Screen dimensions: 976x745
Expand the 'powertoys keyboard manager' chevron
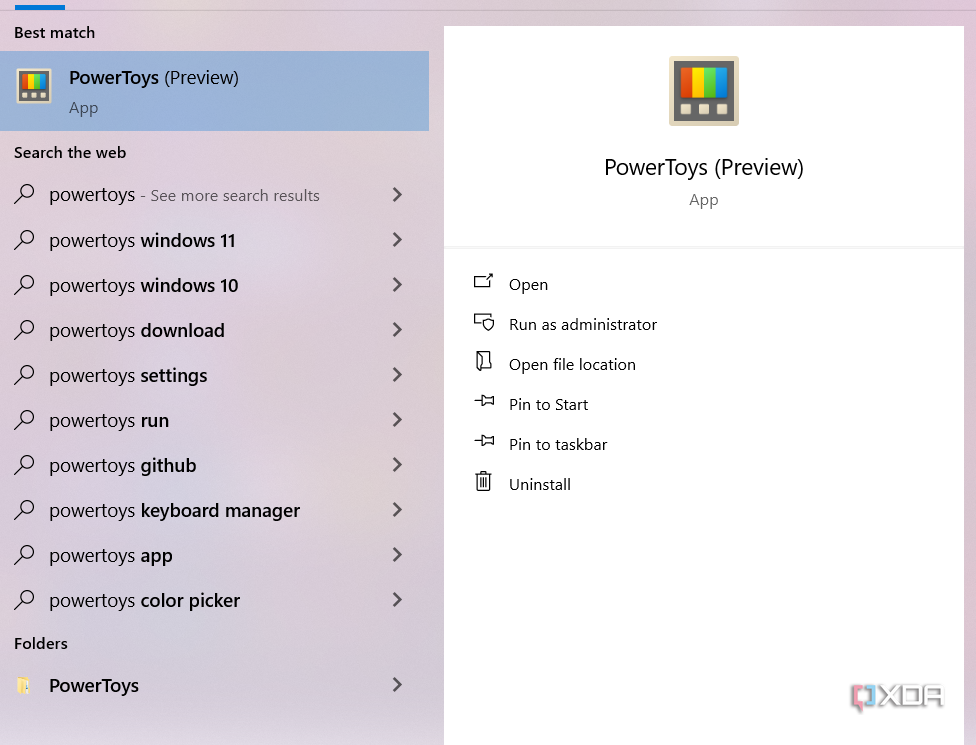(x=397, y=510)
